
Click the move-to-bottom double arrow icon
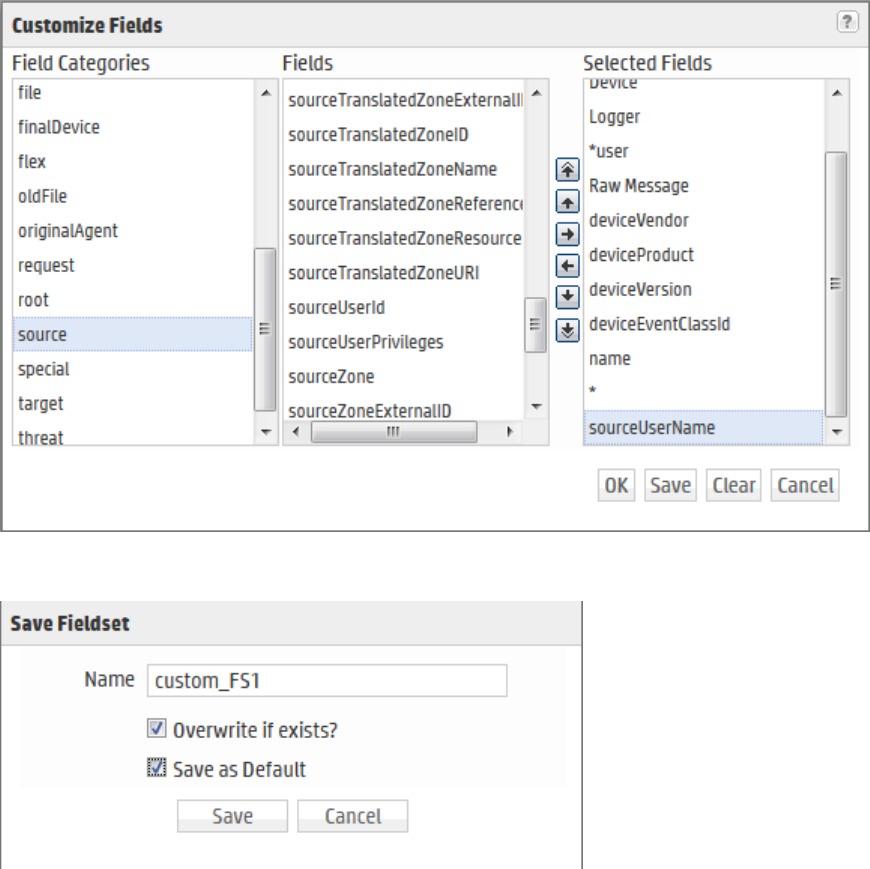point(567,330)
